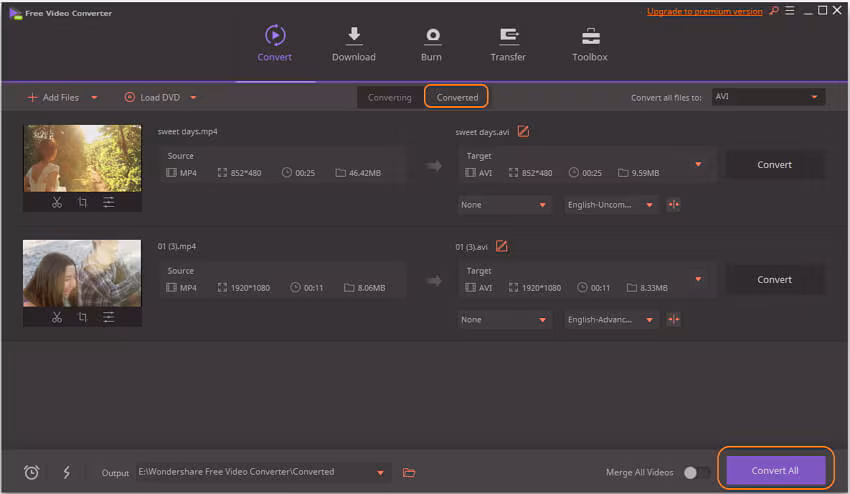This screenshot has width=850, height=494.
Task: Expand the Convert all files to AVI dropdown
Action: 768,97
